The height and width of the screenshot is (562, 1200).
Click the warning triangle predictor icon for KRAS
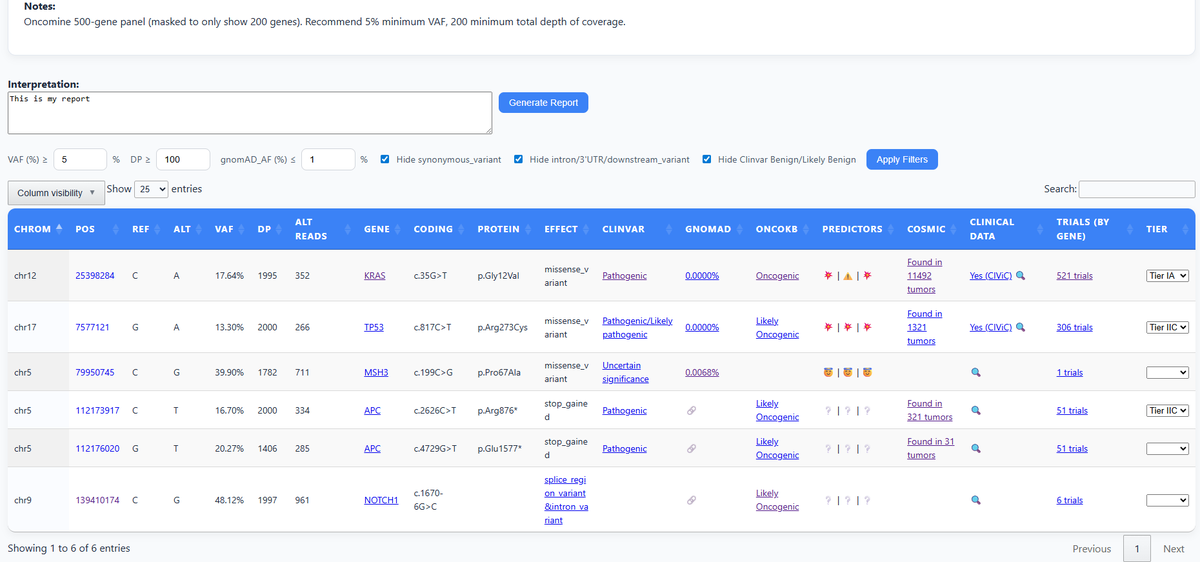pyautogui.click(x=847, y=276)
